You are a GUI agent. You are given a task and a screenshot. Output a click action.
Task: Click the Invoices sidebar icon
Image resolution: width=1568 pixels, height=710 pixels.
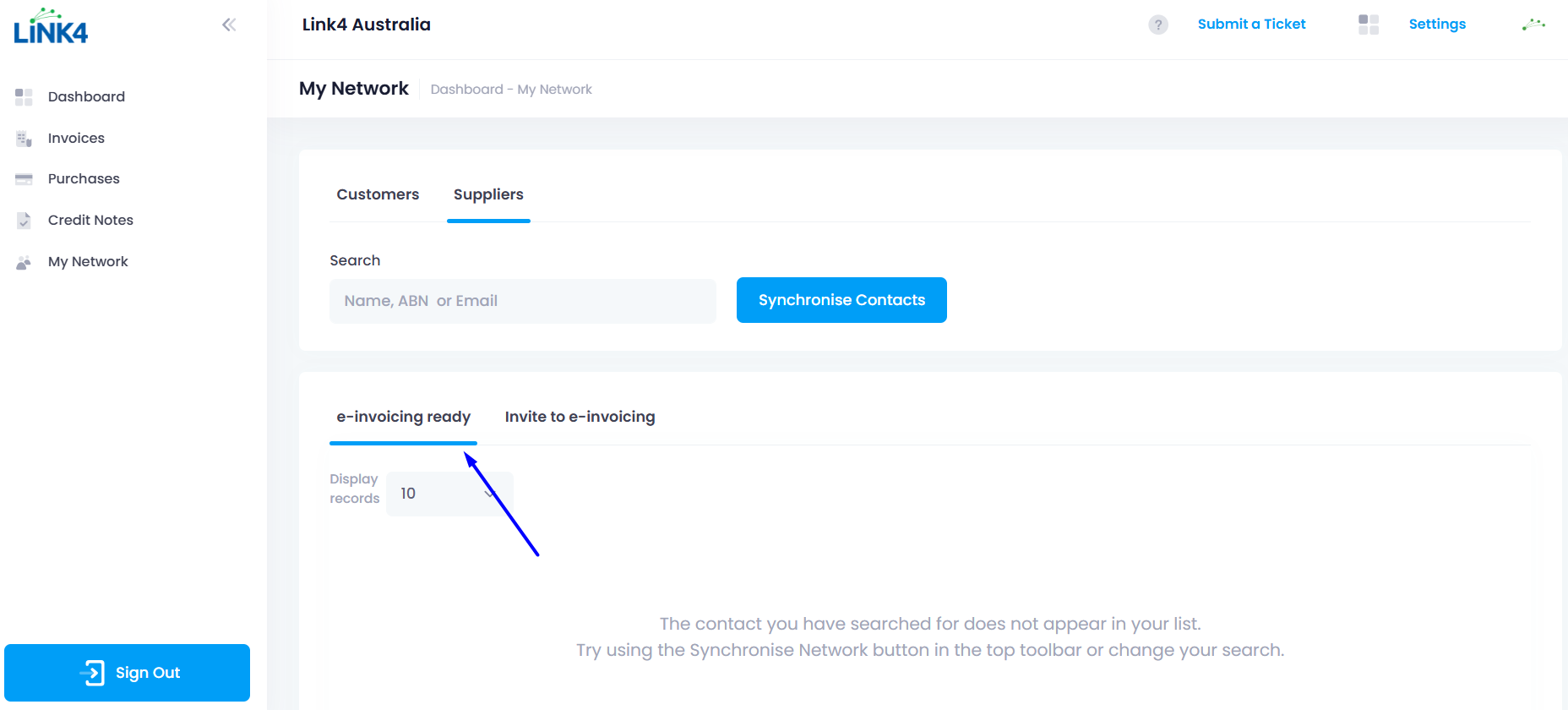coord(24,139)
